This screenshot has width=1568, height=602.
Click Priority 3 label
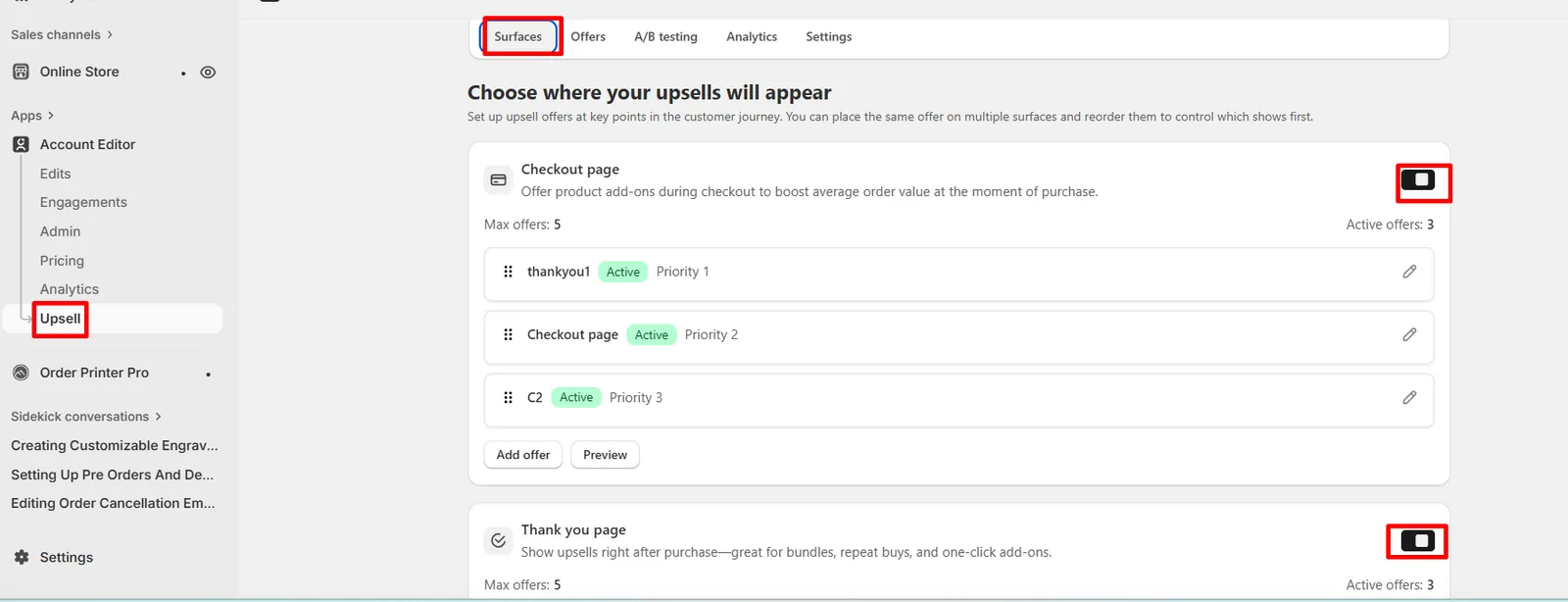636,397
